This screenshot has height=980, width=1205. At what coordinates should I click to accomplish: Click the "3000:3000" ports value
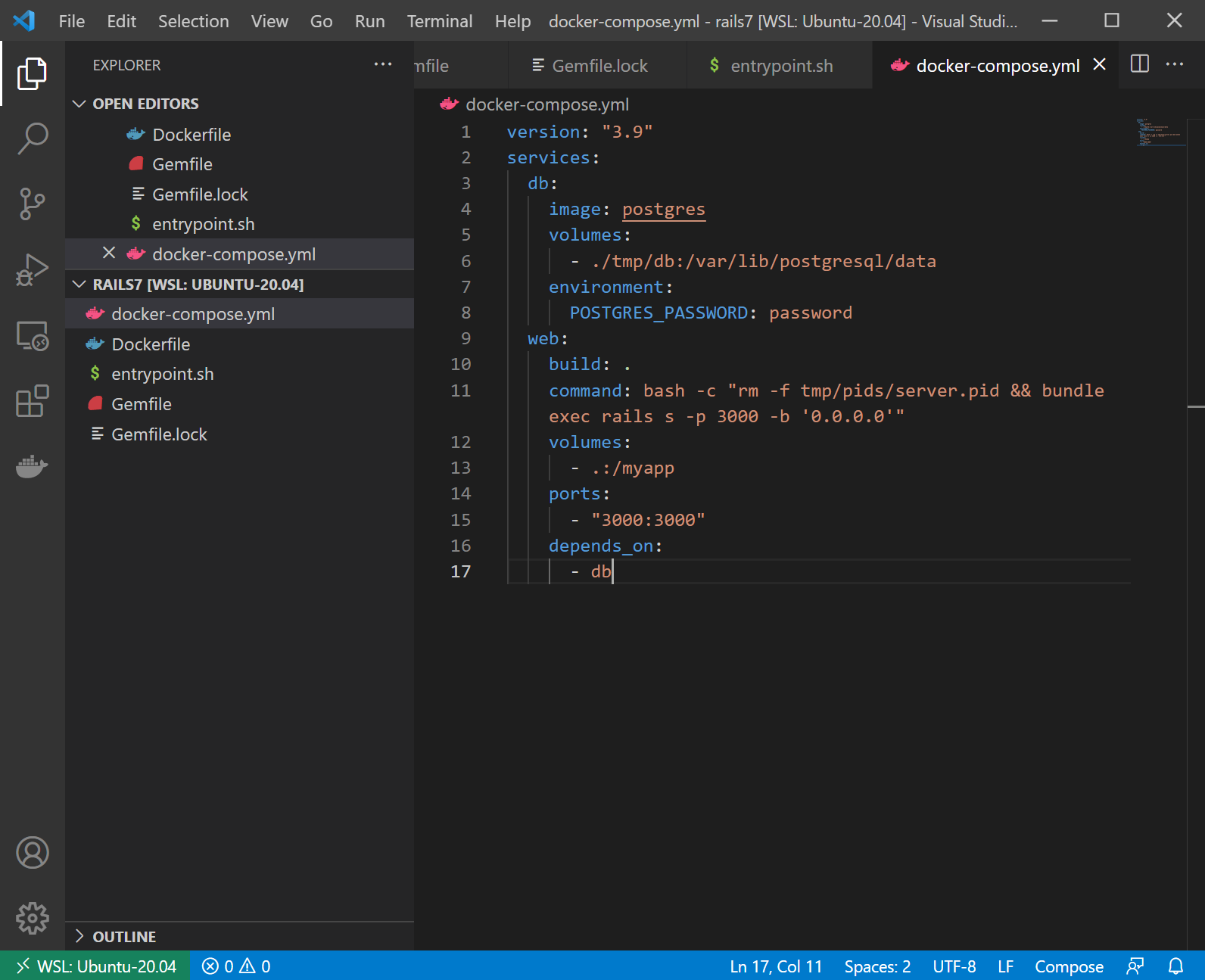click(648, 520)
